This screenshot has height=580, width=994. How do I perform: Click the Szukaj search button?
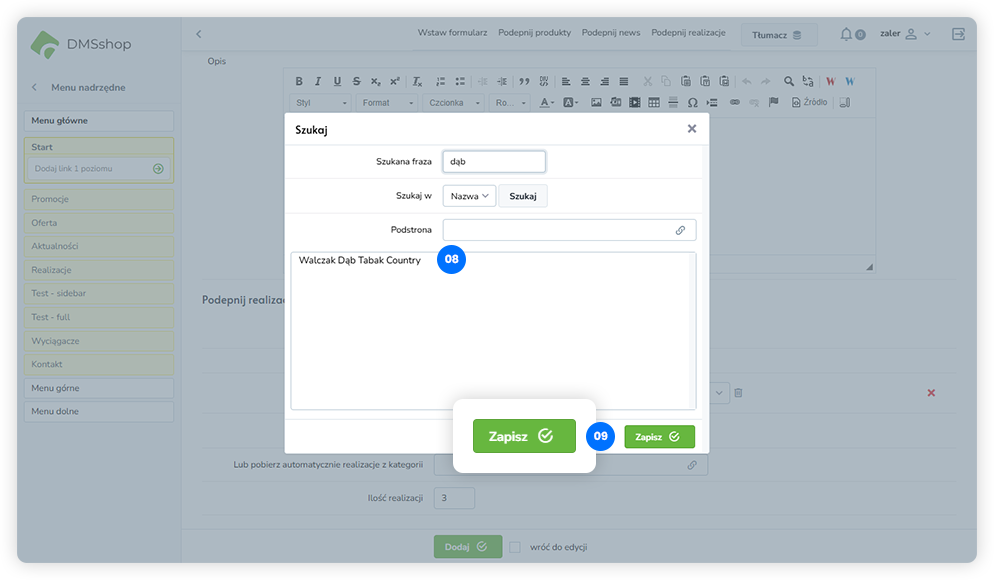coord(522,196)
